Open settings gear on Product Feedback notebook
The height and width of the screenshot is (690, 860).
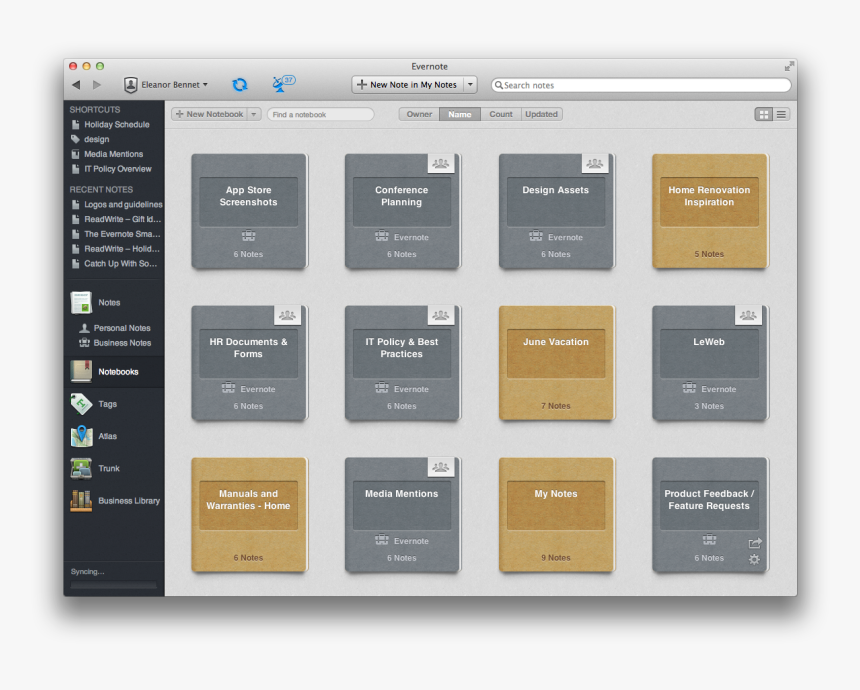[755, 561]
